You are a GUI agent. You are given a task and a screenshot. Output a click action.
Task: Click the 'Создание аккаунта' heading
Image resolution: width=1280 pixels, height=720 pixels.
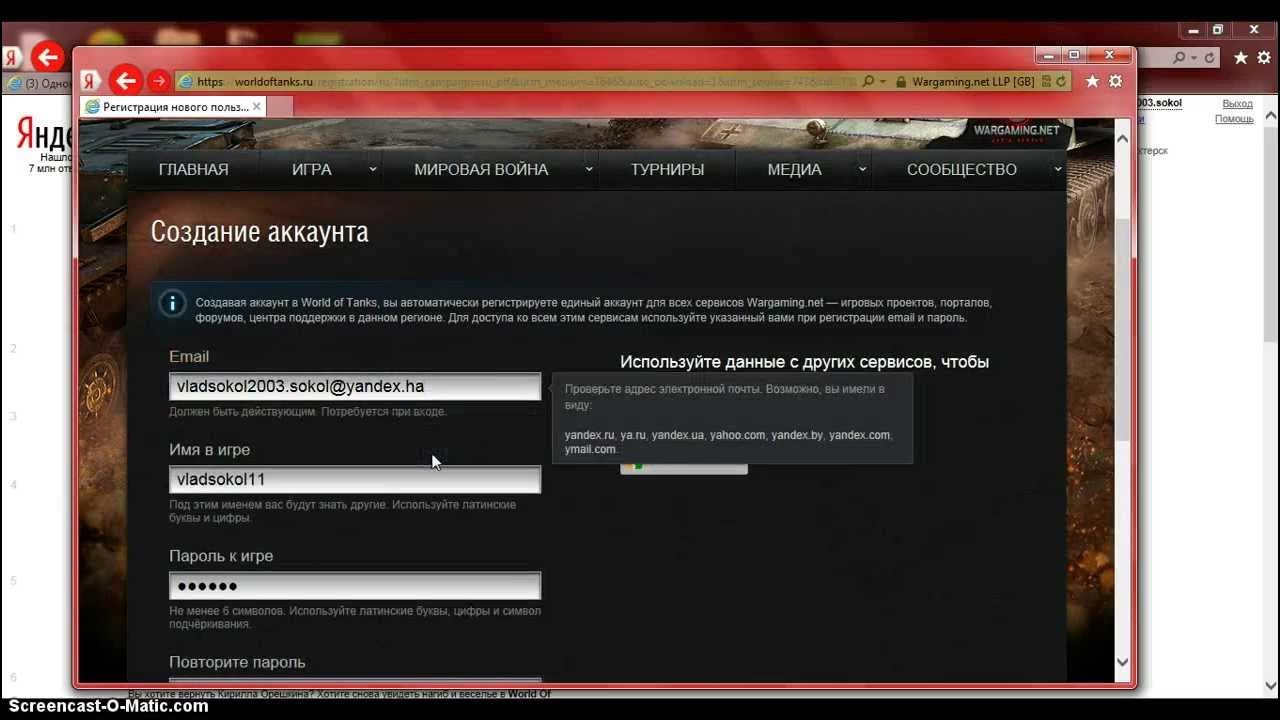tap(259, 232)
